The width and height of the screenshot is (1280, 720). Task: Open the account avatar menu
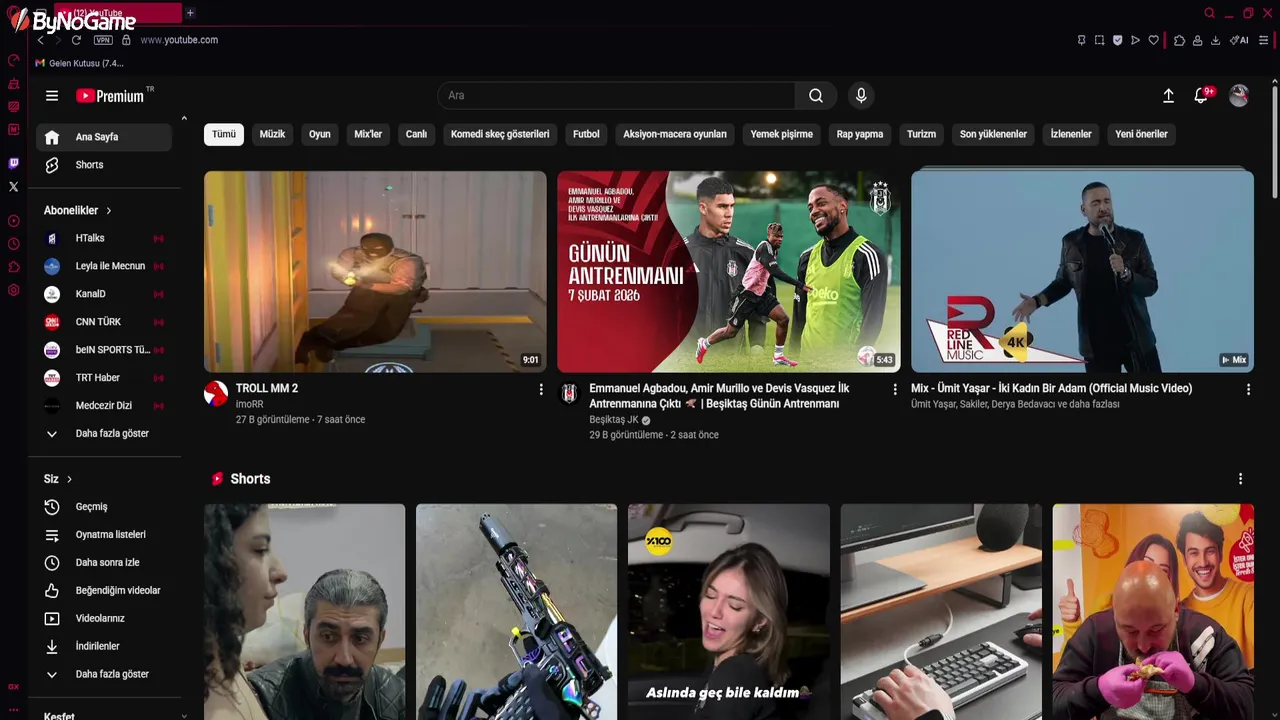(x=1239, y=96)
